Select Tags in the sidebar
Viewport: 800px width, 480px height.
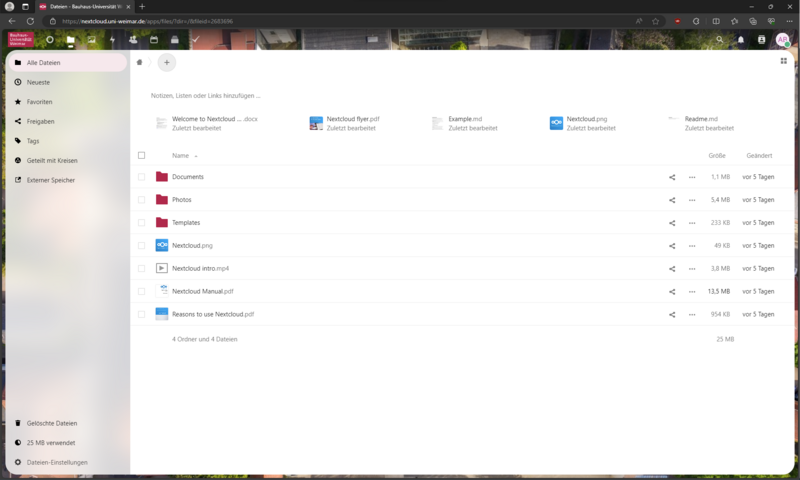[x=67, y=141]
